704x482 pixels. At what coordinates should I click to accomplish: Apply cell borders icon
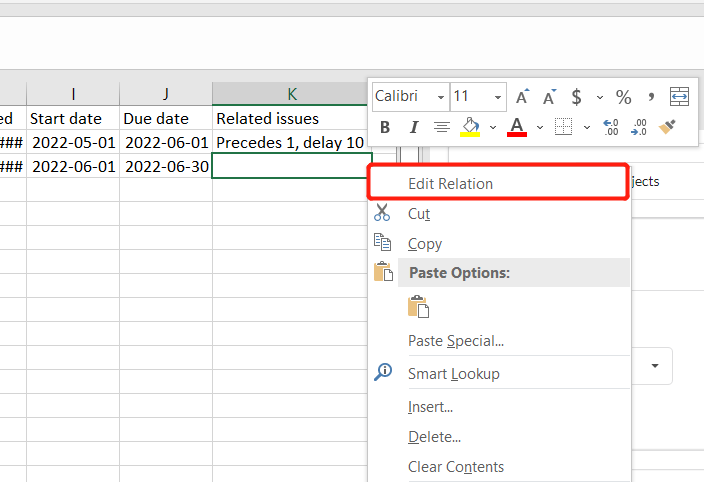coord(563,127)
